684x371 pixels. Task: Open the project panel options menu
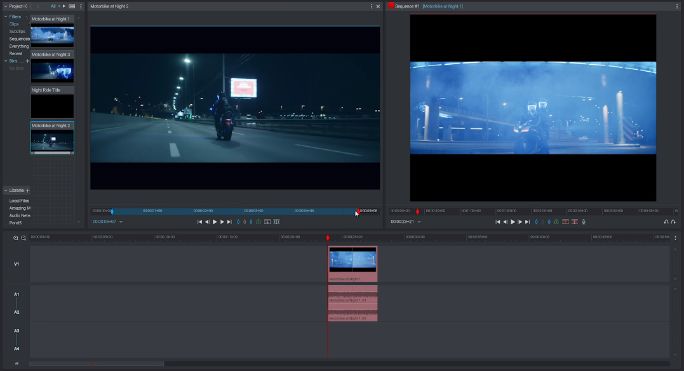point(81,6)
